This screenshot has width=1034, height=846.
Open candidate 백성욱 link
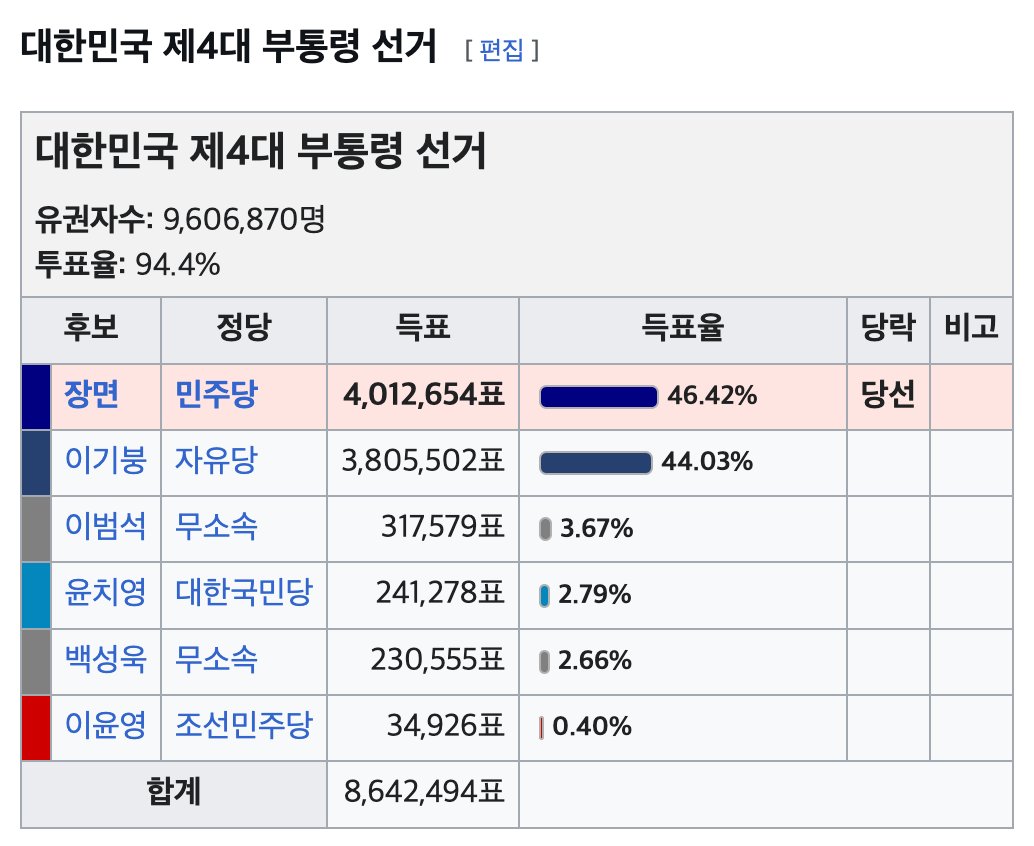pos(105,660)
